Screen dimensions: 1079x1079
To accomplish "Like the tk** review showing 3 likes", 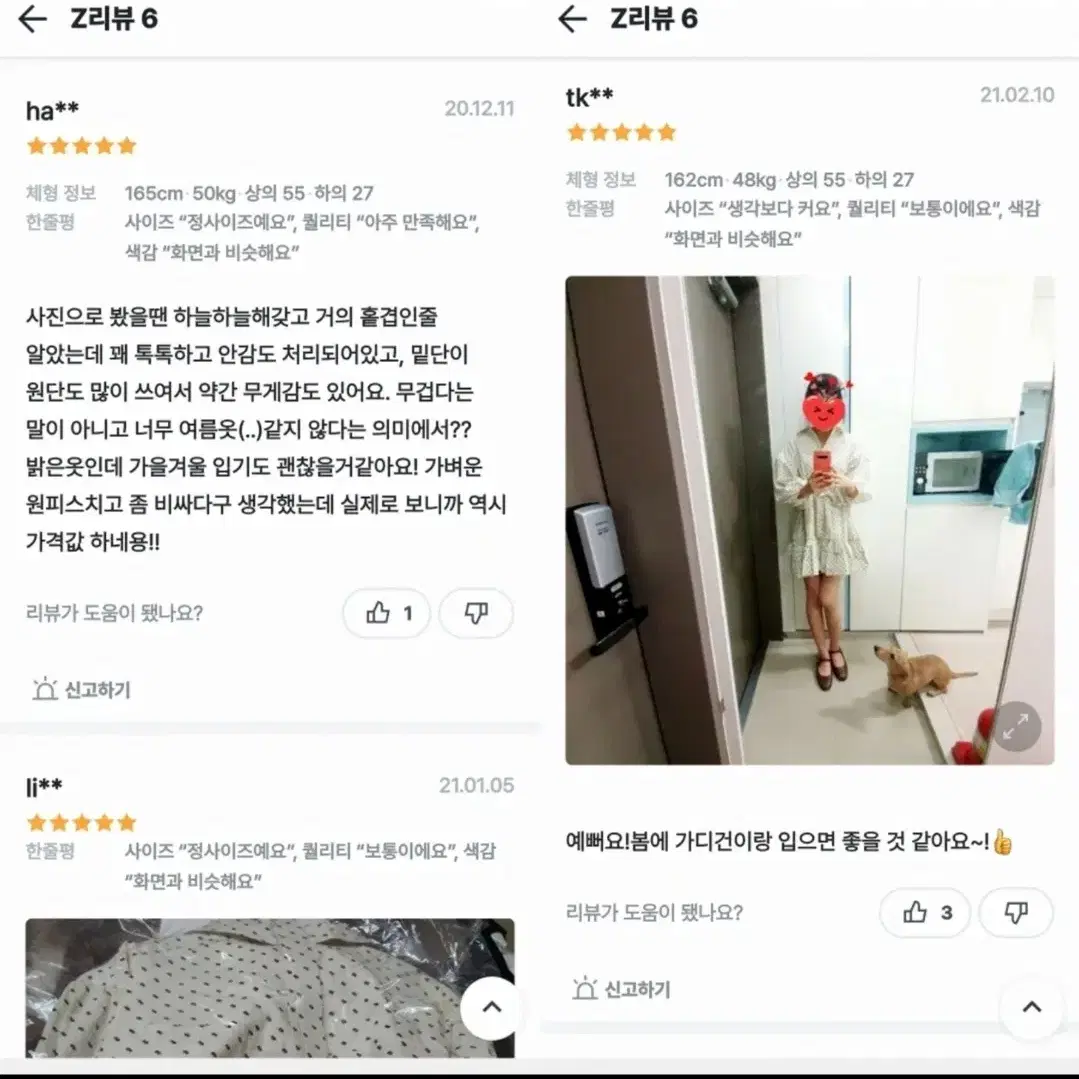I will tap(925, 912).
